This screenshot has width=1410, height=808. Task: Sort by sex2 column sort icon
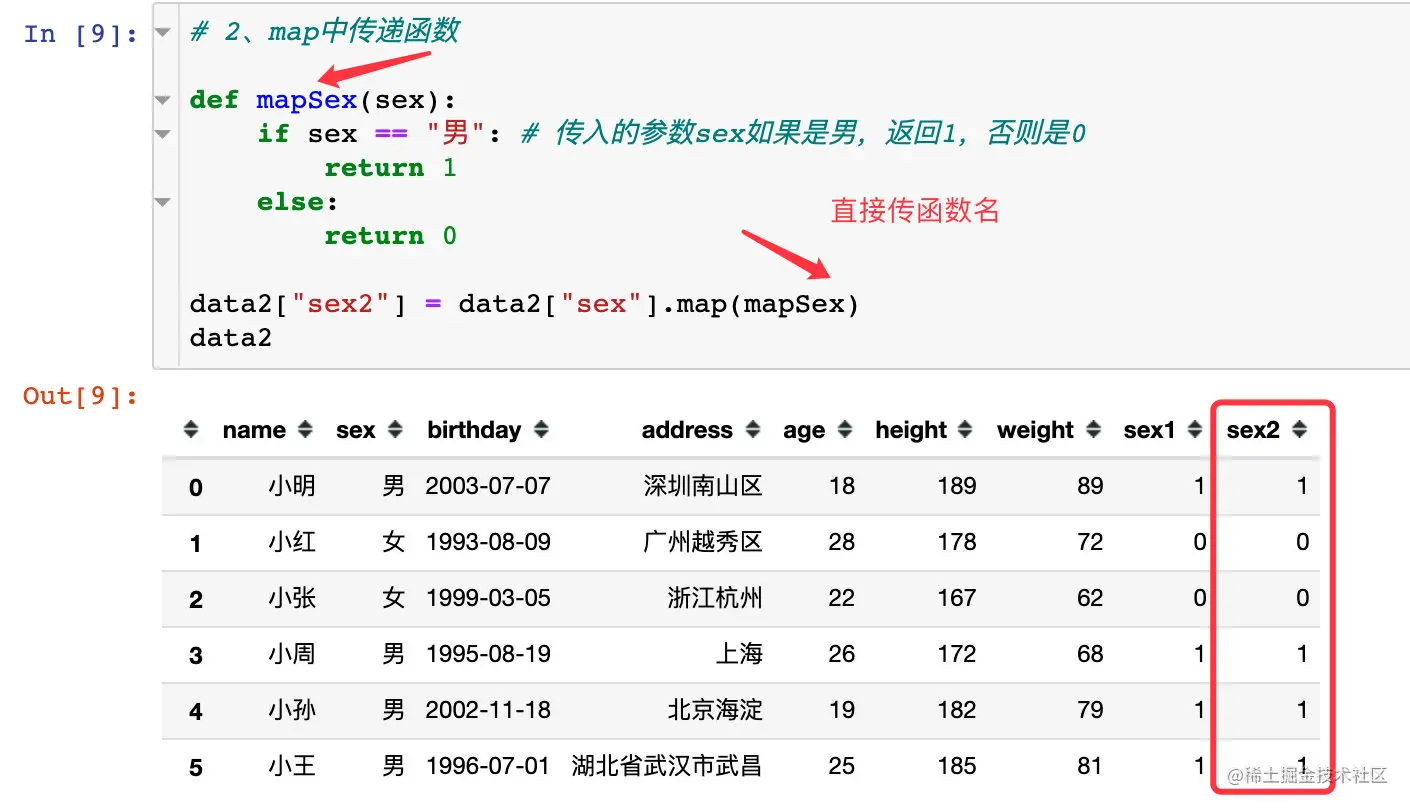pos(1299,430)
